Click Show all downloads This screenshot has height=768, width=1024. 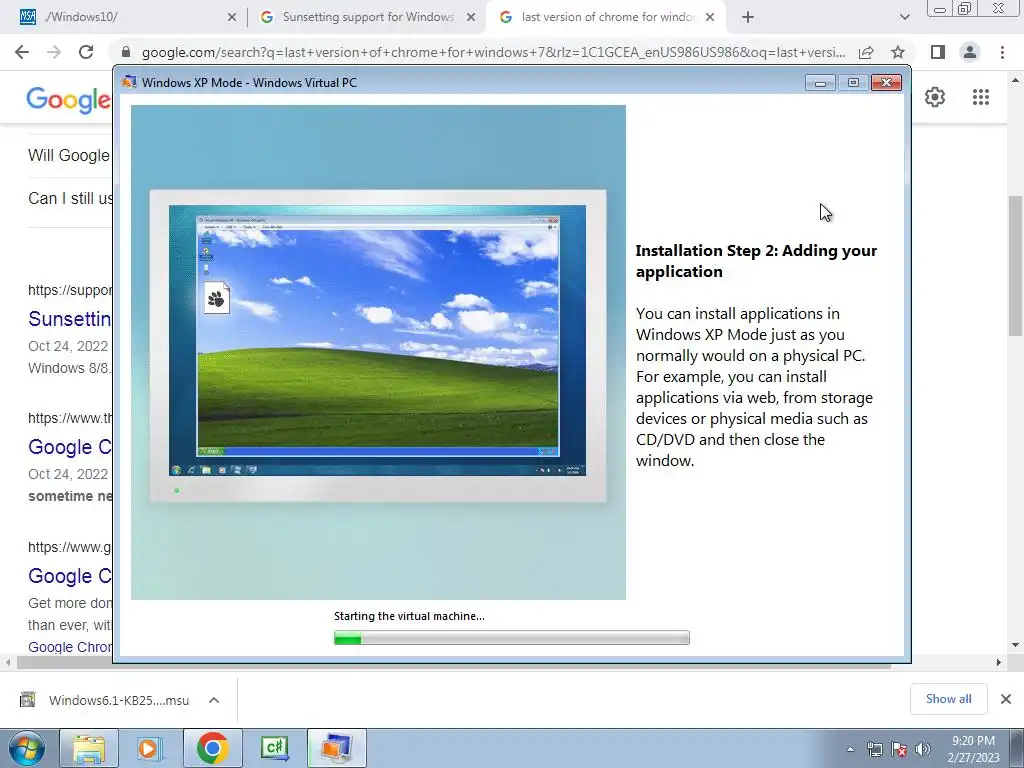948,699
